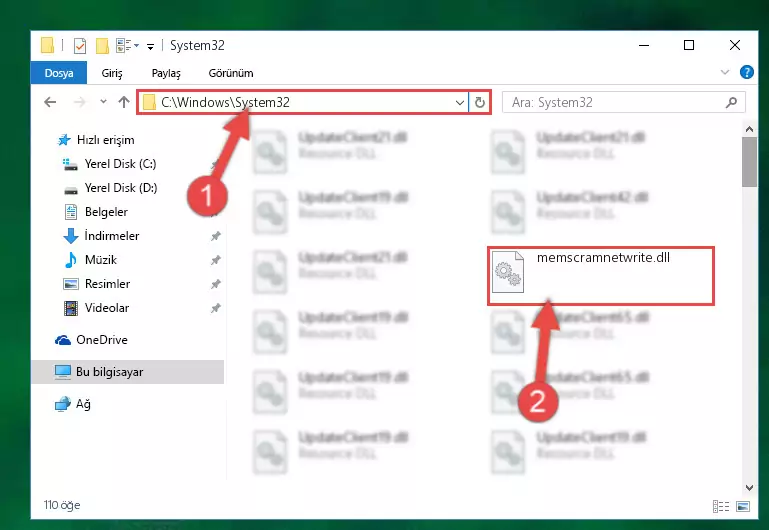The width and height of the screenshot is (769, 530).
Task: Open the Paylaş ribbon tab
Action: (x=166, y=73)
